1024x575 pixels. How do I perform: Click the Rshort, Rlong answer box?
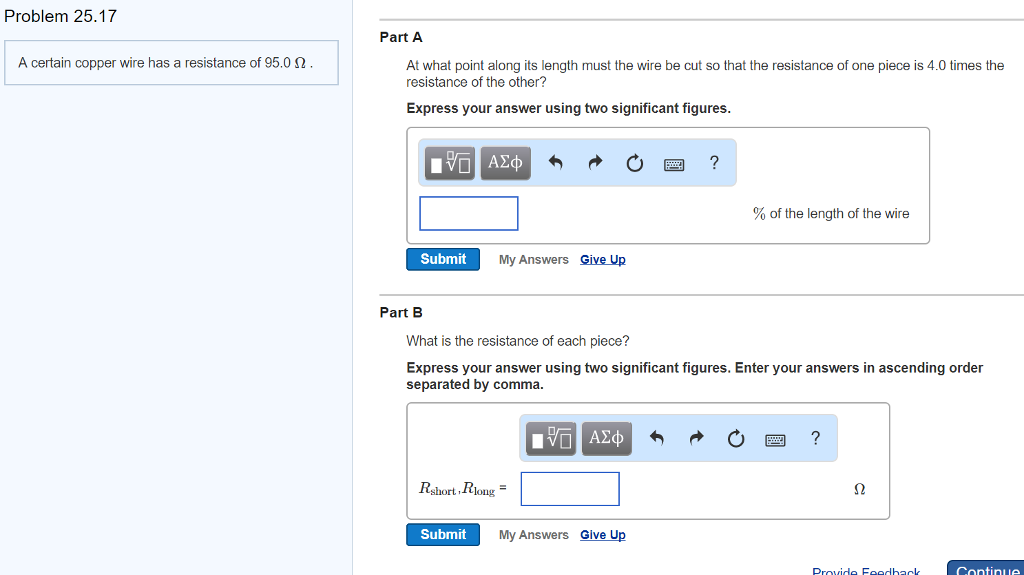(x=570, y=489)
